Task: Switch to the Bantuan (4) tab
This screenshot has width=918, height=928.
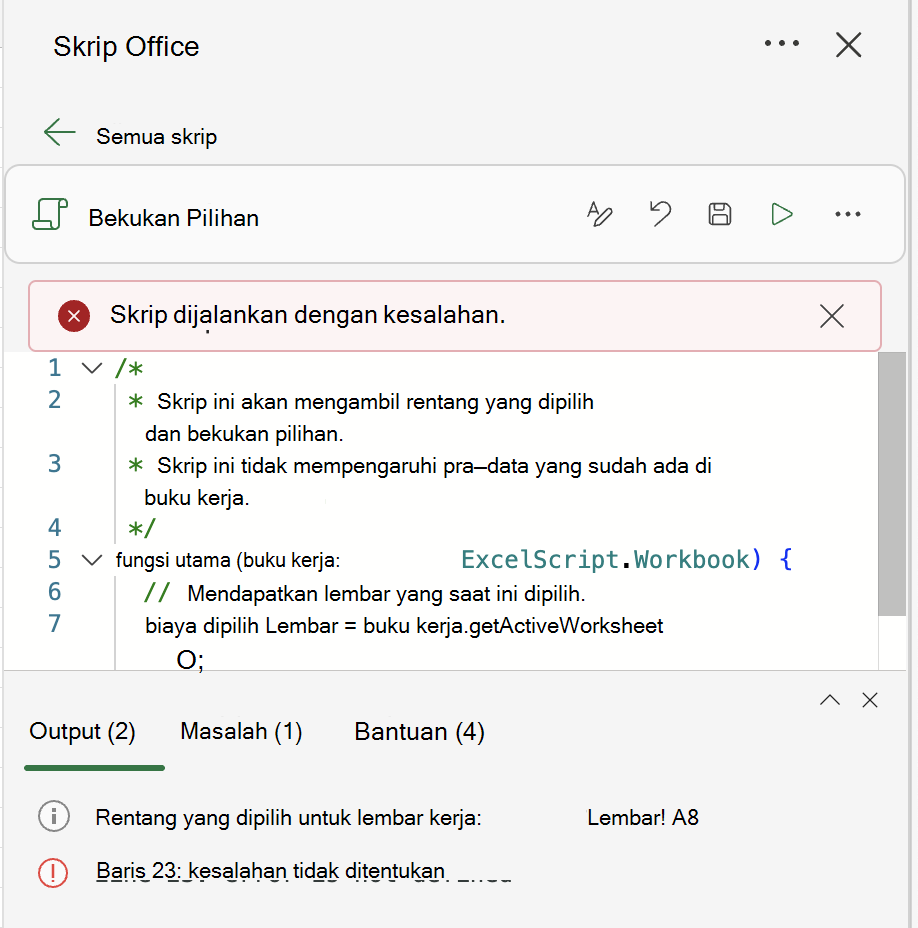Action: [419, 732]
